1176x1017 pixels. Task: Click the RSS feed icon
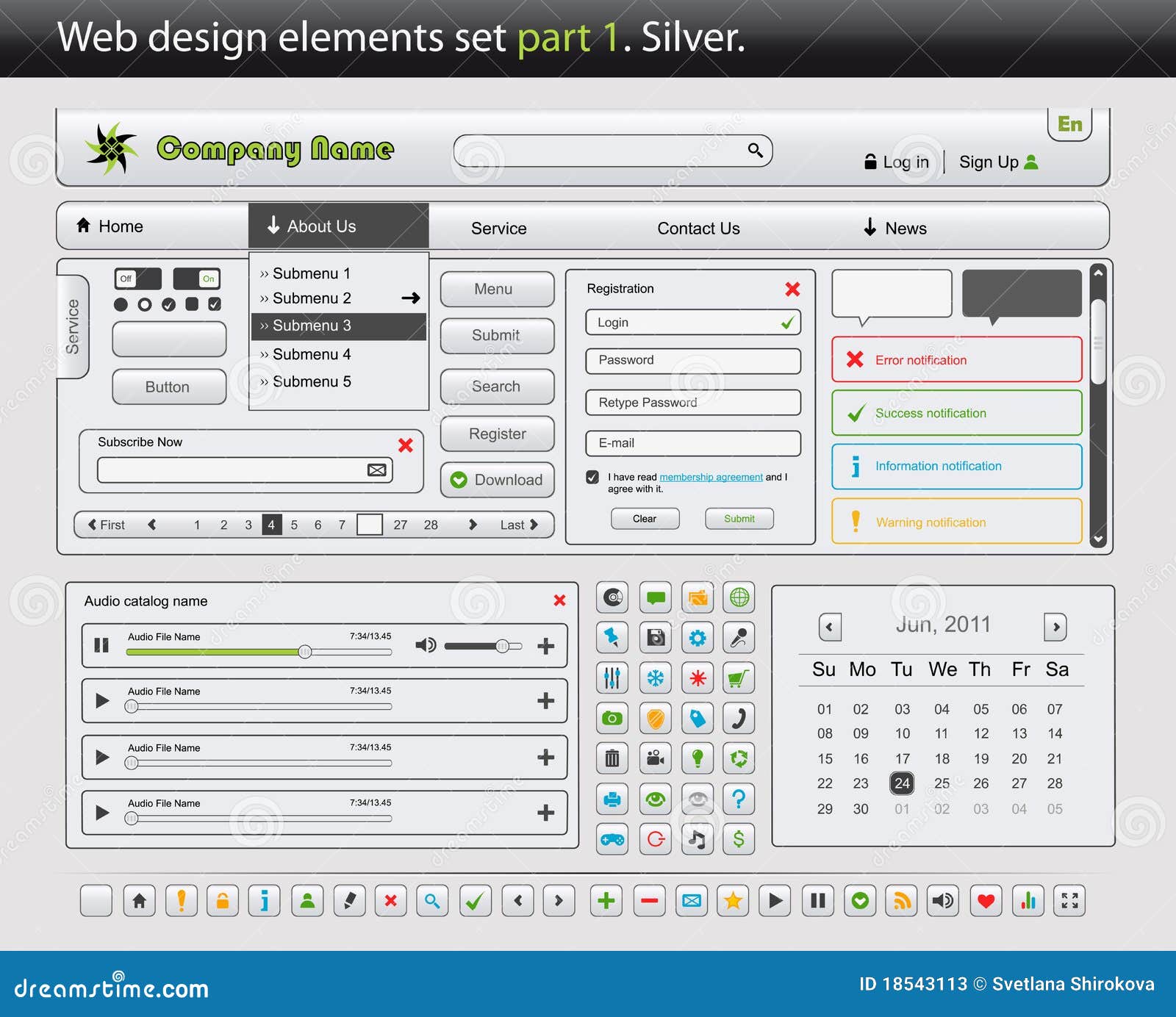[x=903, y=900]
